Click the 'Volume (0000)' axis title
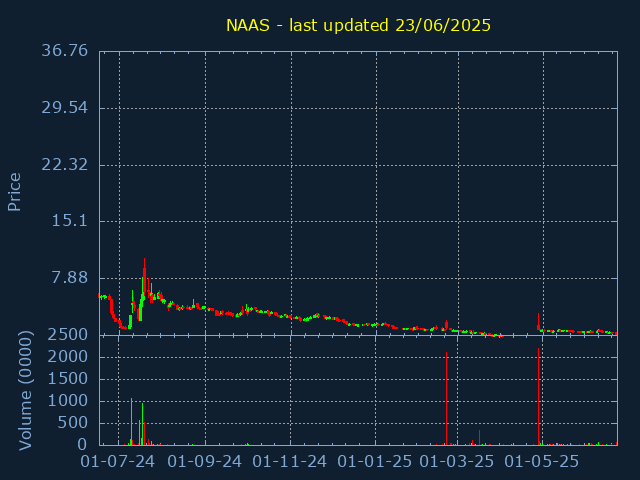 25,391
